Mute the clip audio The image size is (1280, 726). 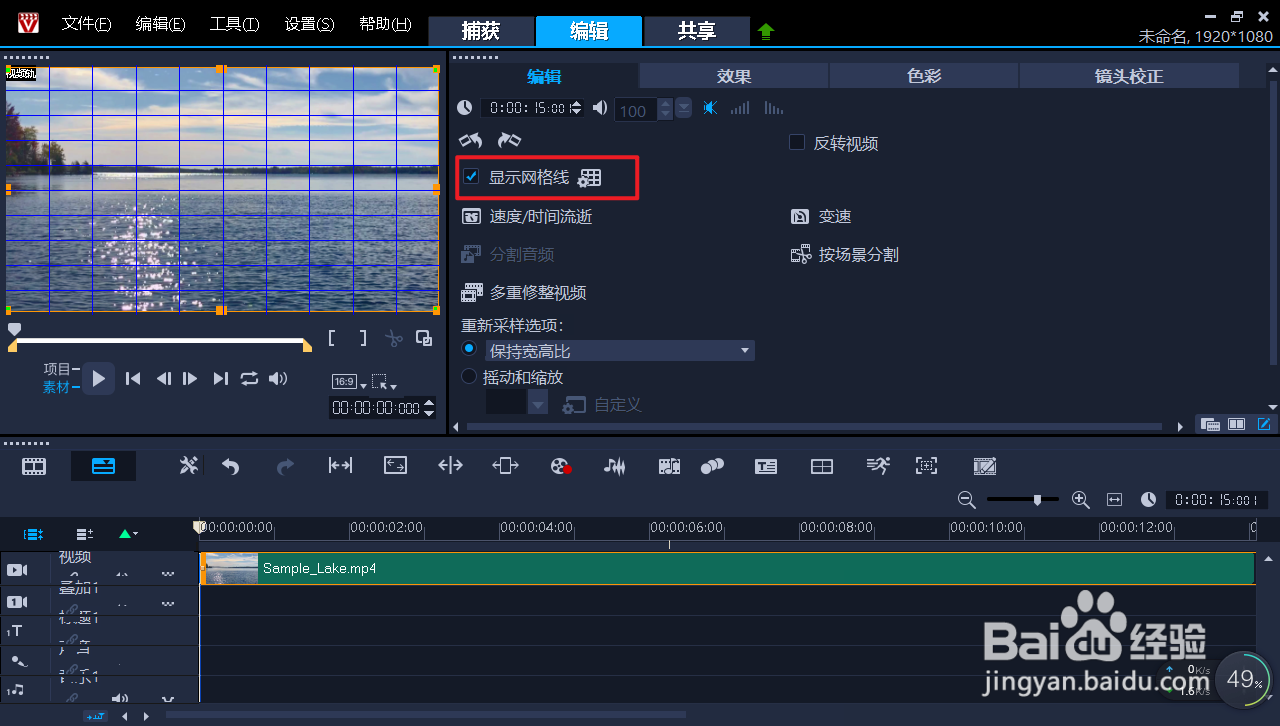click(x=710, y=108)
